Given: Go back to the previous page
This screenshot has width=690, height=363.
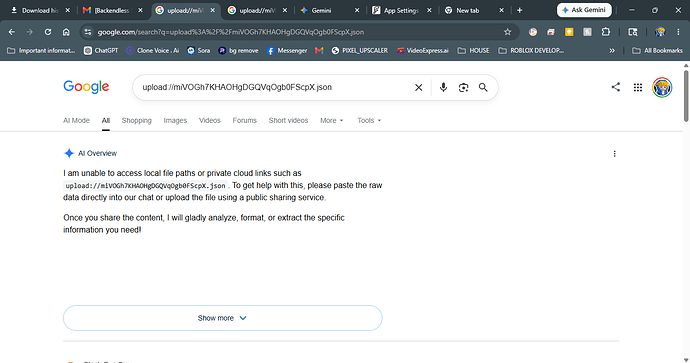Looking at the screenshot, I should (12, 32).
